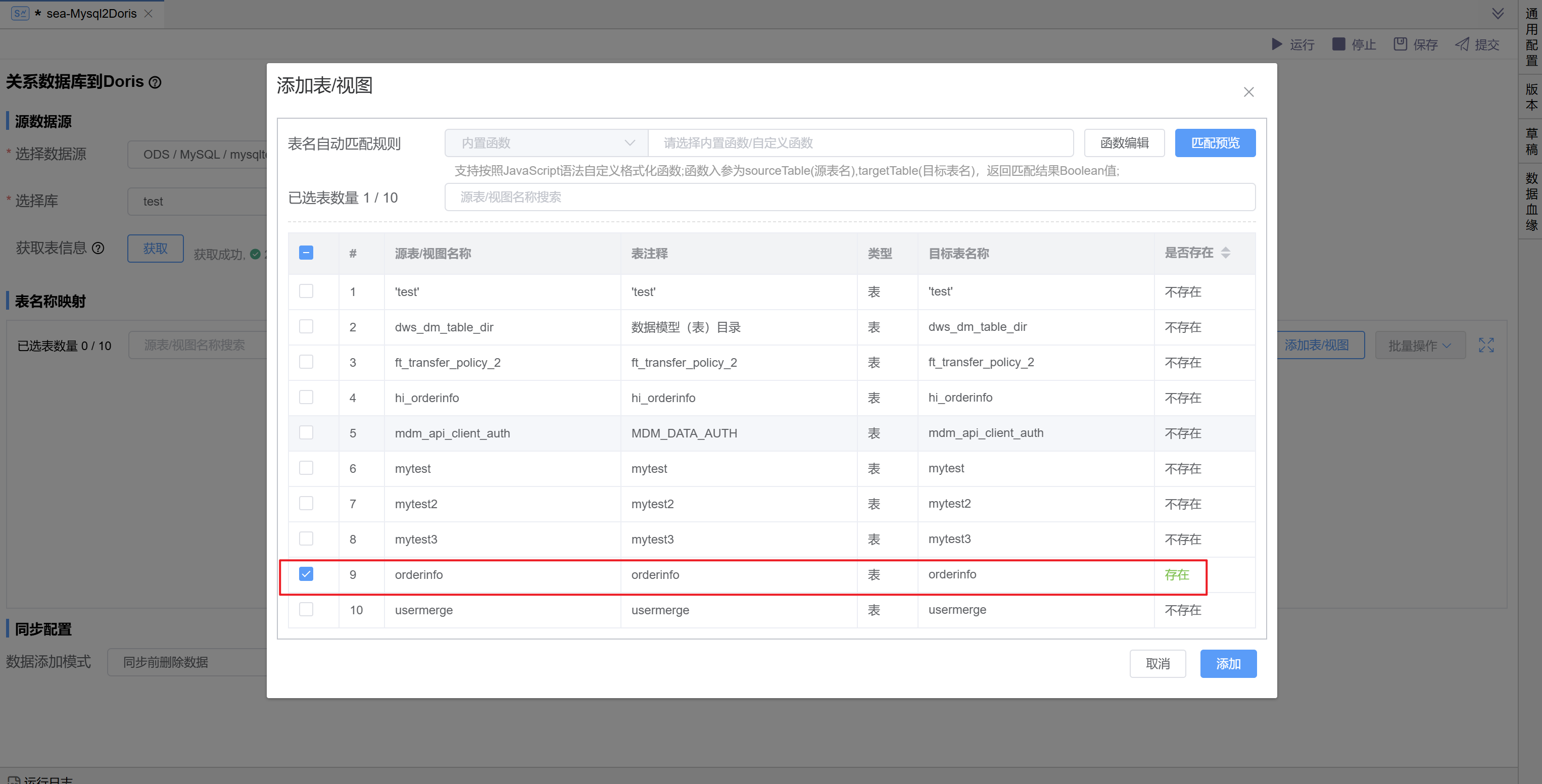Click the 匹配预览 button

[1215, 143]
